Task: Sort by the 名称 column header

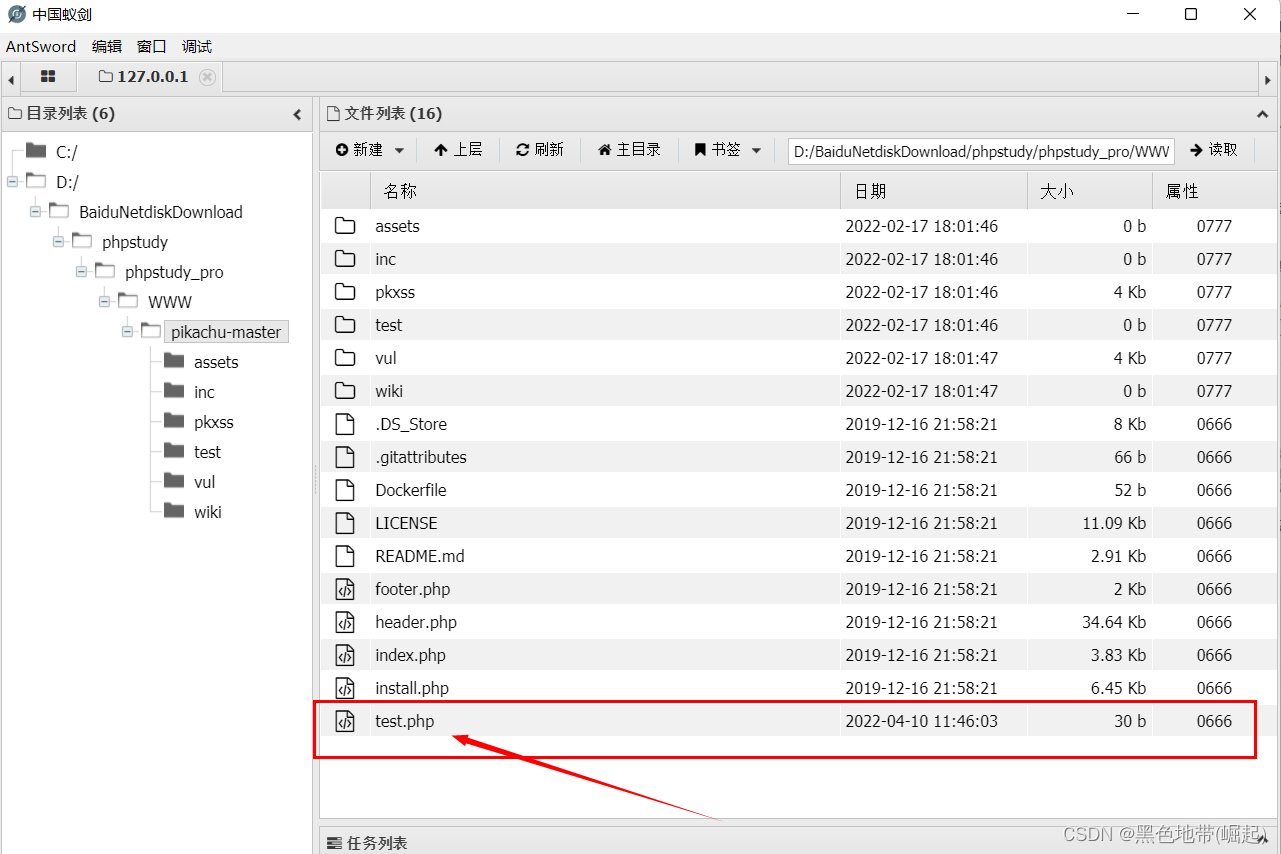Action: click(x=605, y=191)
